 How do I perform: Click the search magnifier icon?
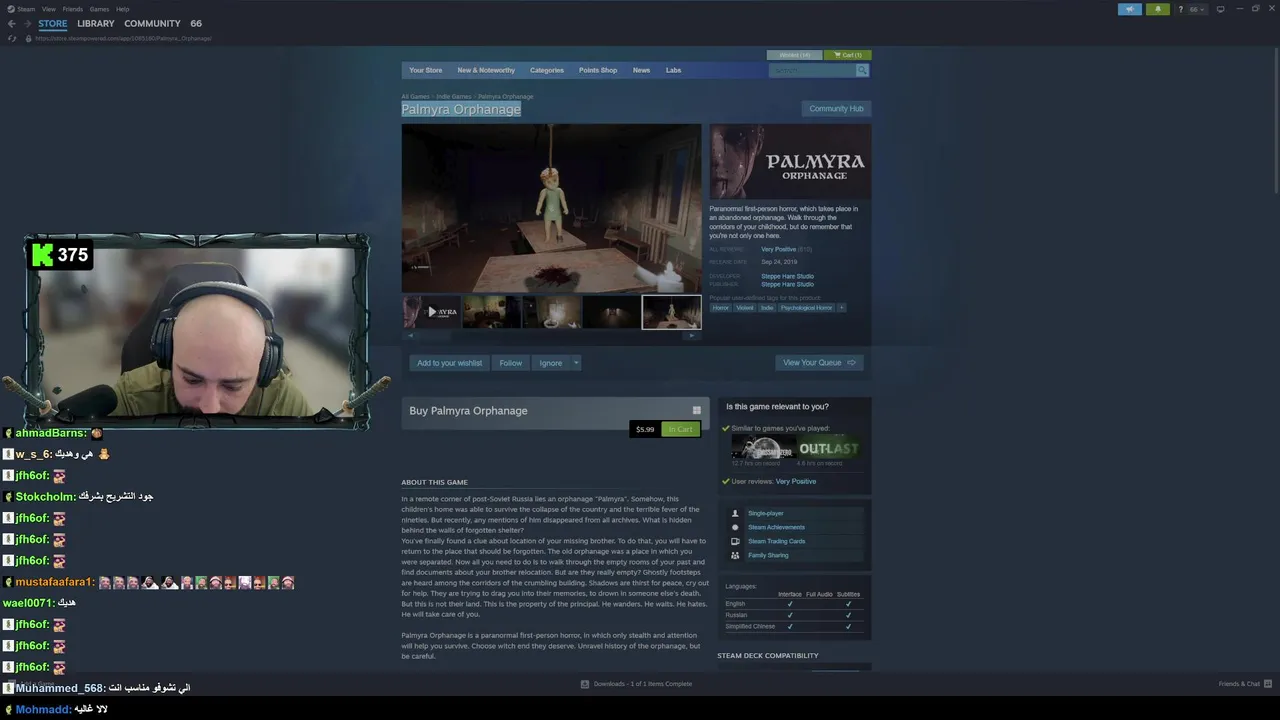tap(862, 70)
